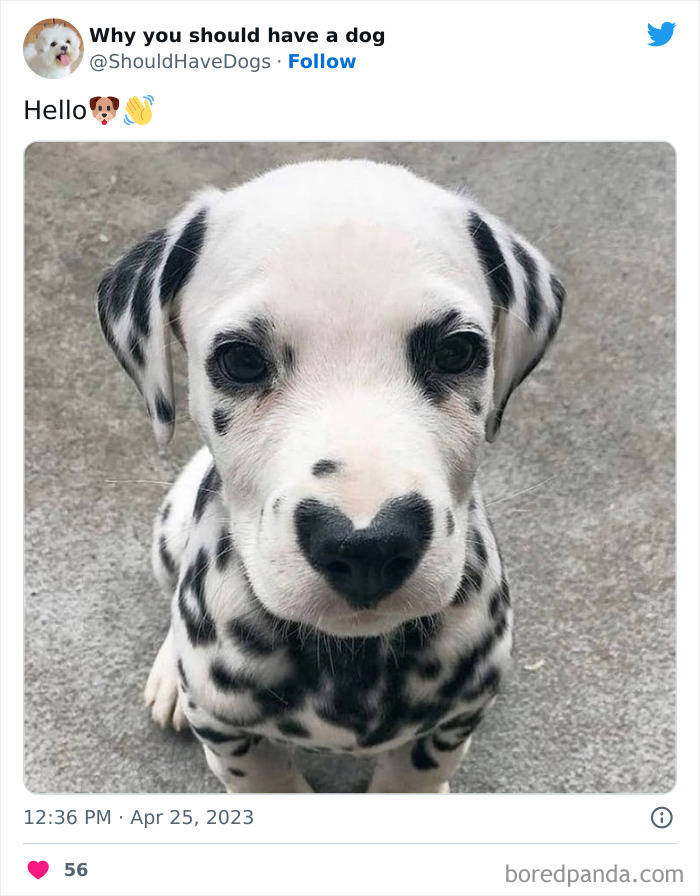Image resolution: width=700 pixels, height=896 pixels.
Task: Open the white puppy profile avatar
Action: (53, 48)
